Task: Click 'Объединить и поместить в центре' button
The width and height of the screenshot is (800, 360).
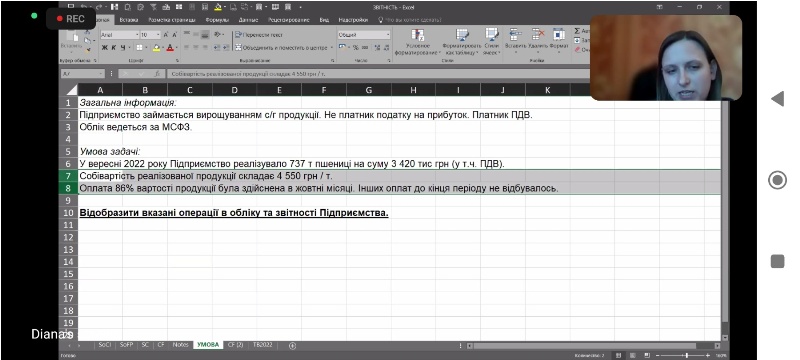Action: 282,47
